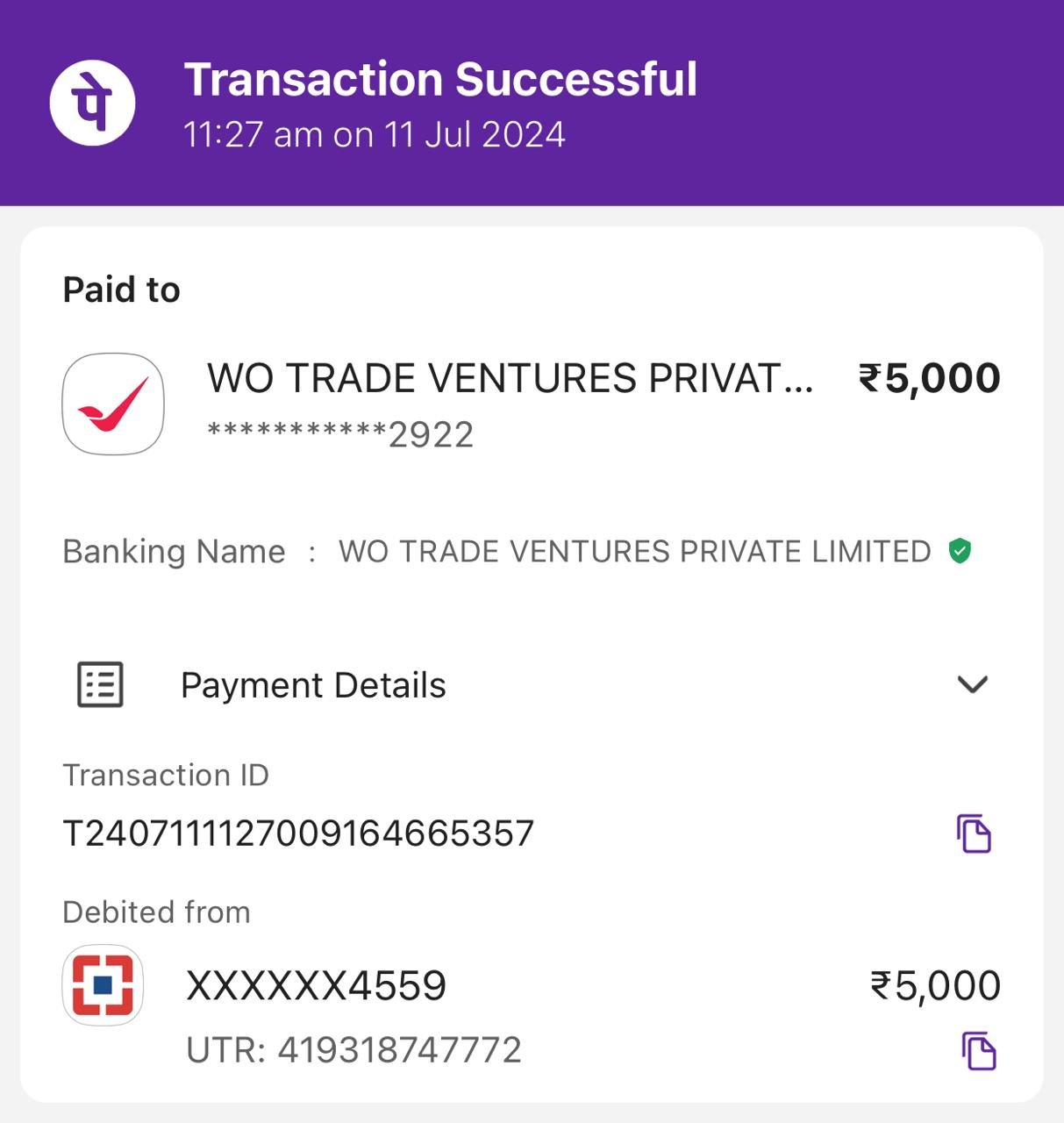Tap the UTR: 419318747772 text
This screenshot has width=1064, height=1123.
(x=353, y=1050)
